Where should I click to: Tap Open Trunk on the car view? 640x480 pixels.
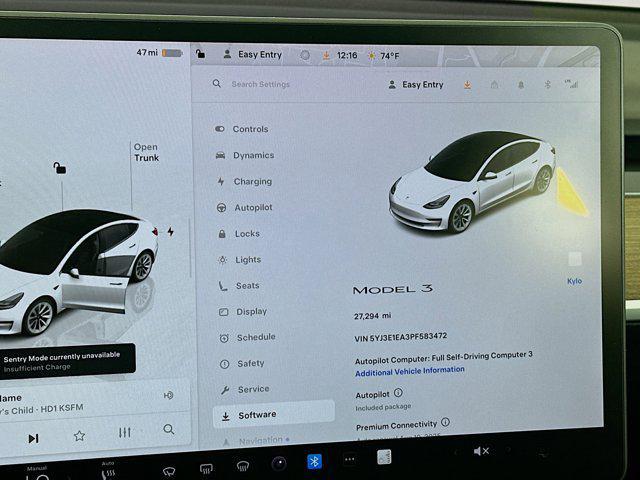(x=146, y=152)
